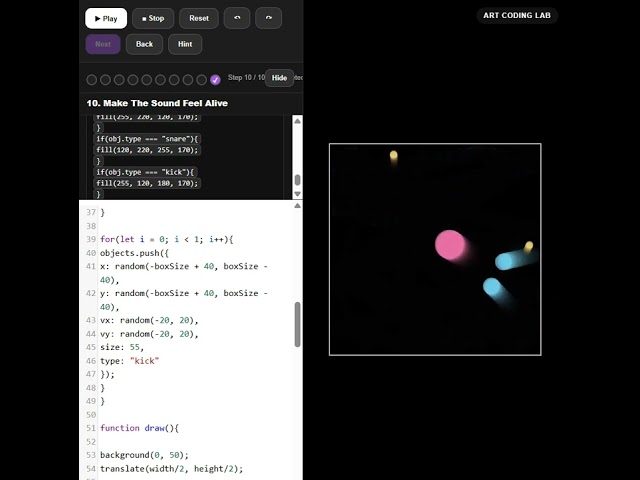Select the third step progress circle
The height and width of the screenshot is (480, 640).
point(119,80)
